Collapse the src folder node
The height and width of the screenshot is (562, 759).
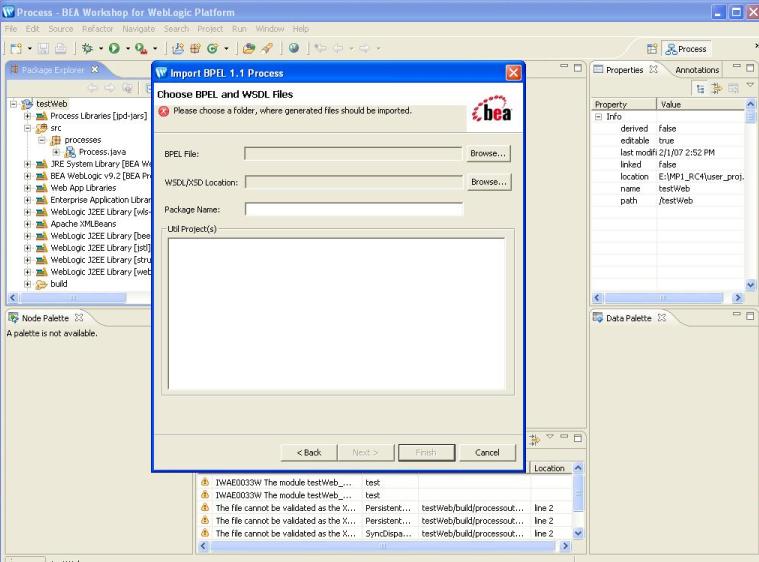(28, 128)
